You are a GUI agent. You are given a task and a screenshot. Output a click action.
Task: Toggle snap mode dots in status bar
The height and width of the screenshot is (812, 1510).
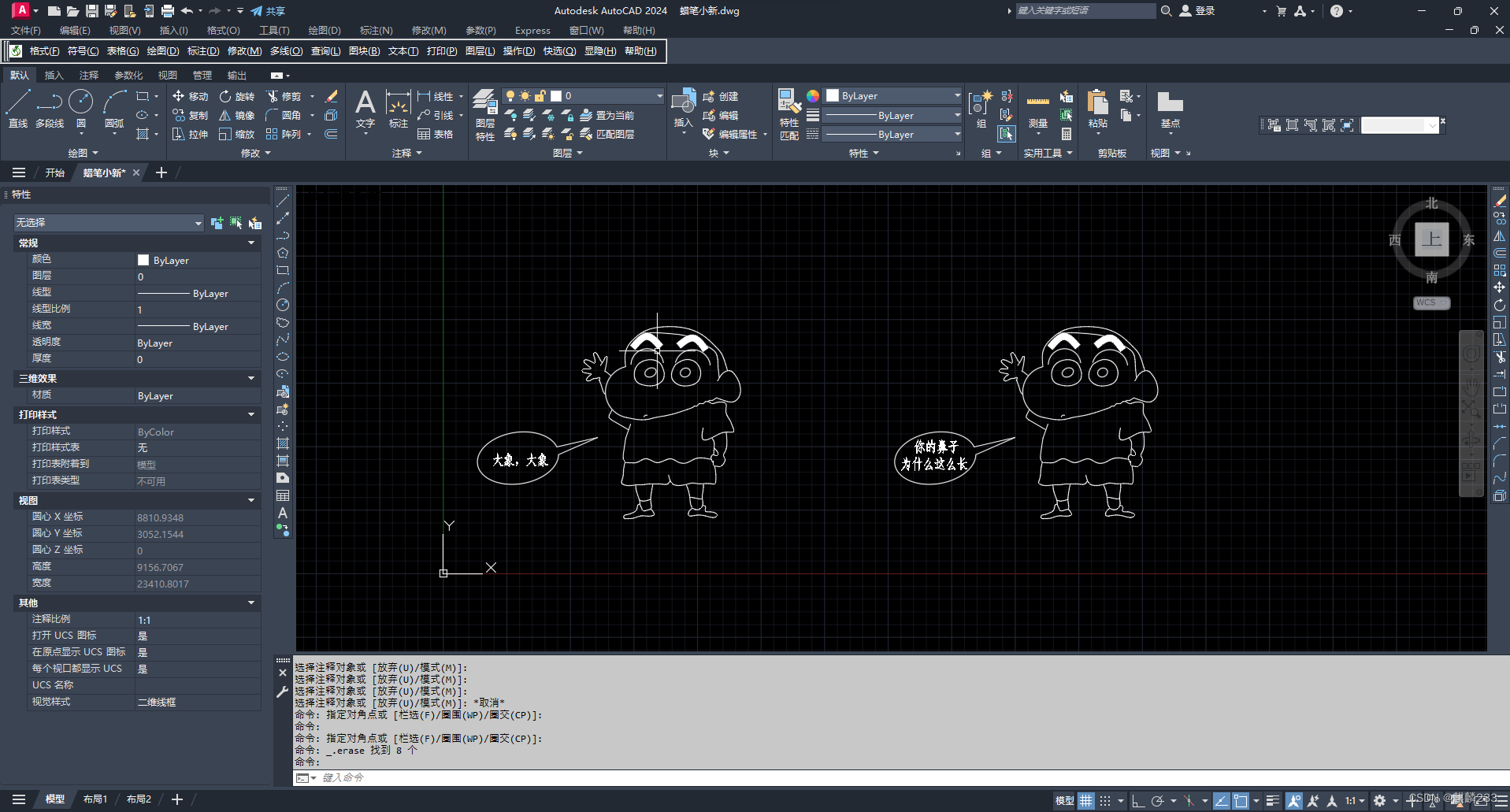[x=1106, y=800]
